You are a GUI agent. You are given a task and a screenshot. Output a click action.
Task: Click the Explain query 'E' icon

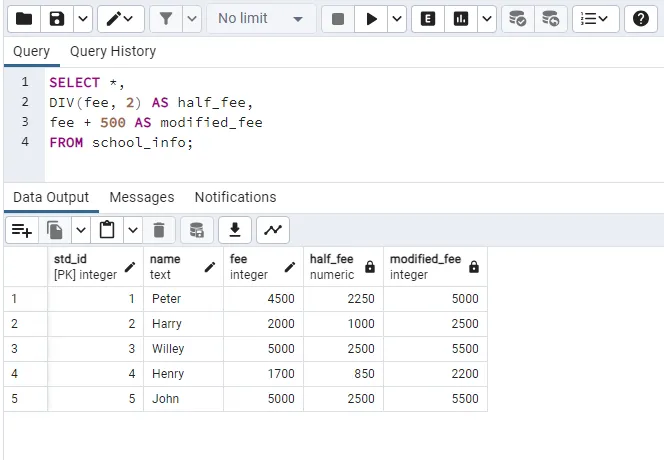[x=428, y=19]
